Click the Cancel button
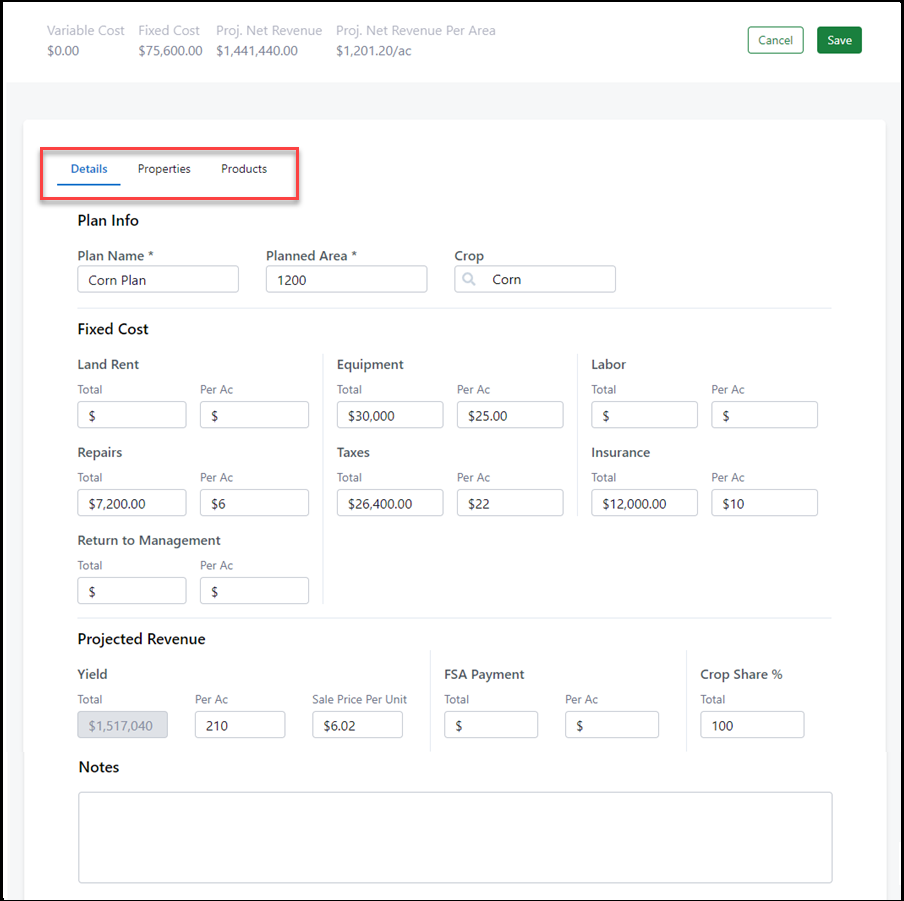The height and width of the screenshot is (901, 904). pos(775,40)
